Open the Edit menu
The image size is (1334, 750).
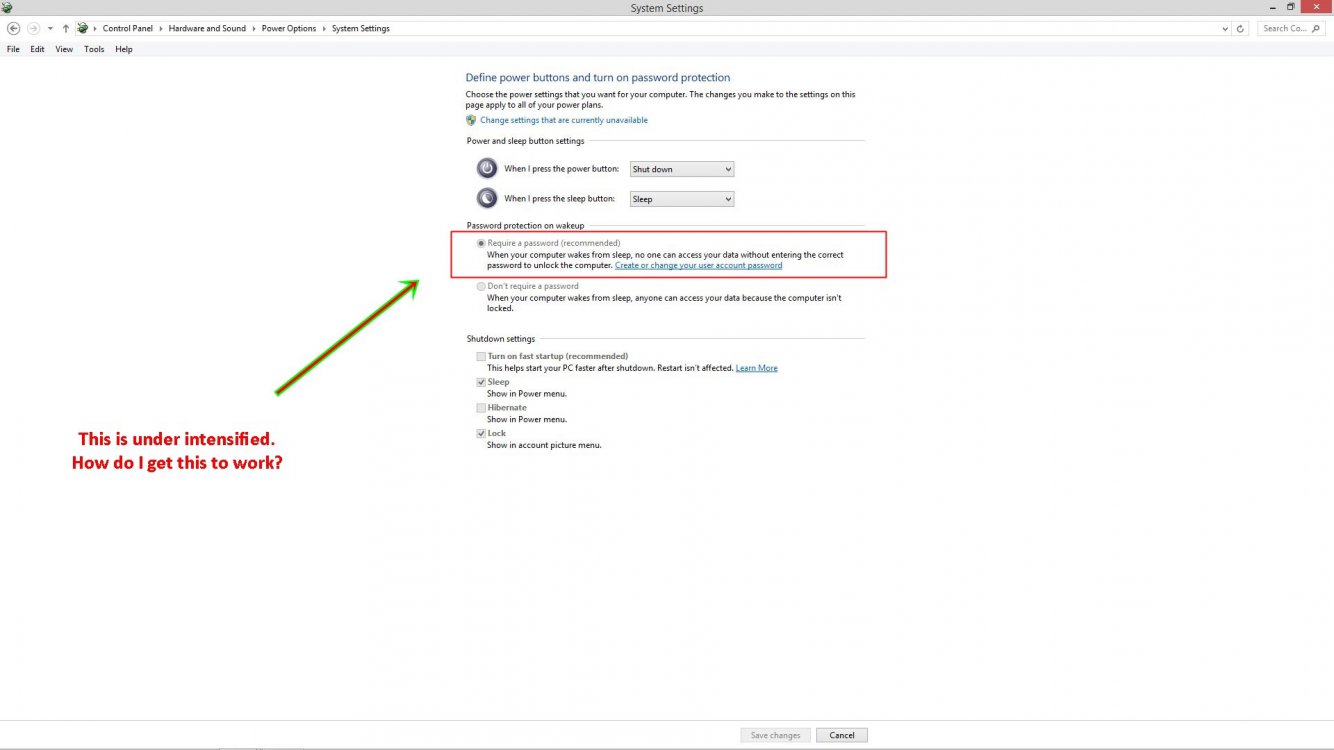[x=37, y=49]
